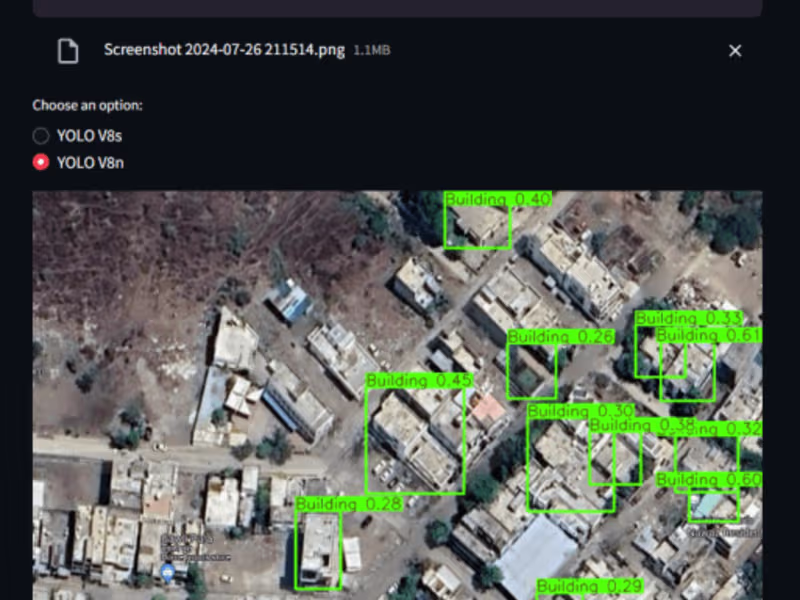This screenshot has width=800, height=600.
Task: Click the 'Choose an option:' label
Action: coord(87,105)
